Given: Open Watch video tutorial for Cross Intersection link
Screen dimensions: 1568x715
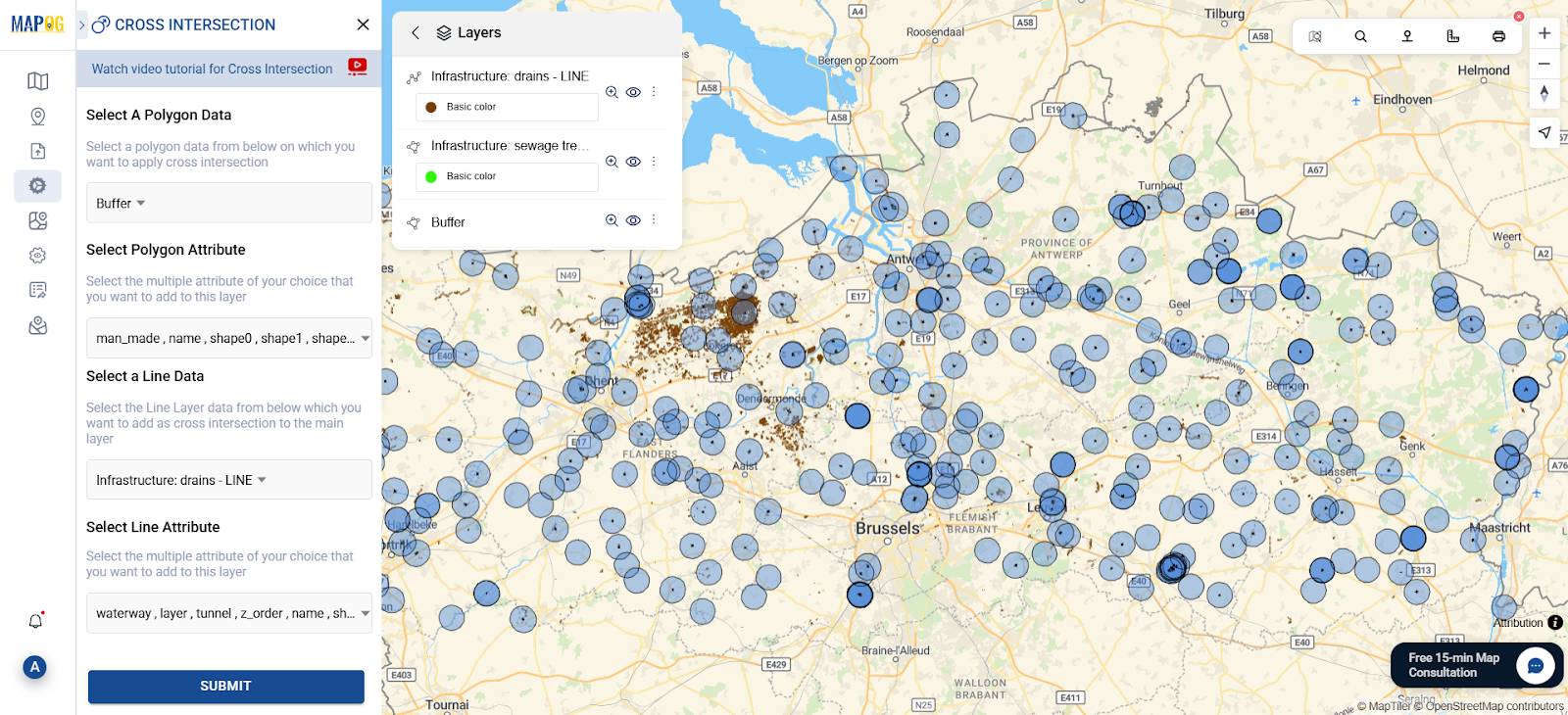Looking at the screenshot, I should click(x=212, y=69).
